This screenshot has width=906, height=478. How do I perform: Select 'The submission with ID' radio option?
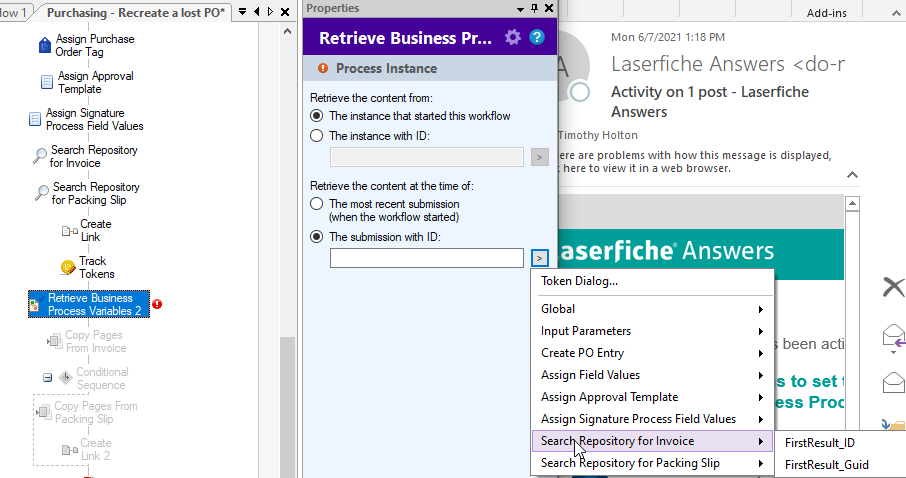(317, 237)
